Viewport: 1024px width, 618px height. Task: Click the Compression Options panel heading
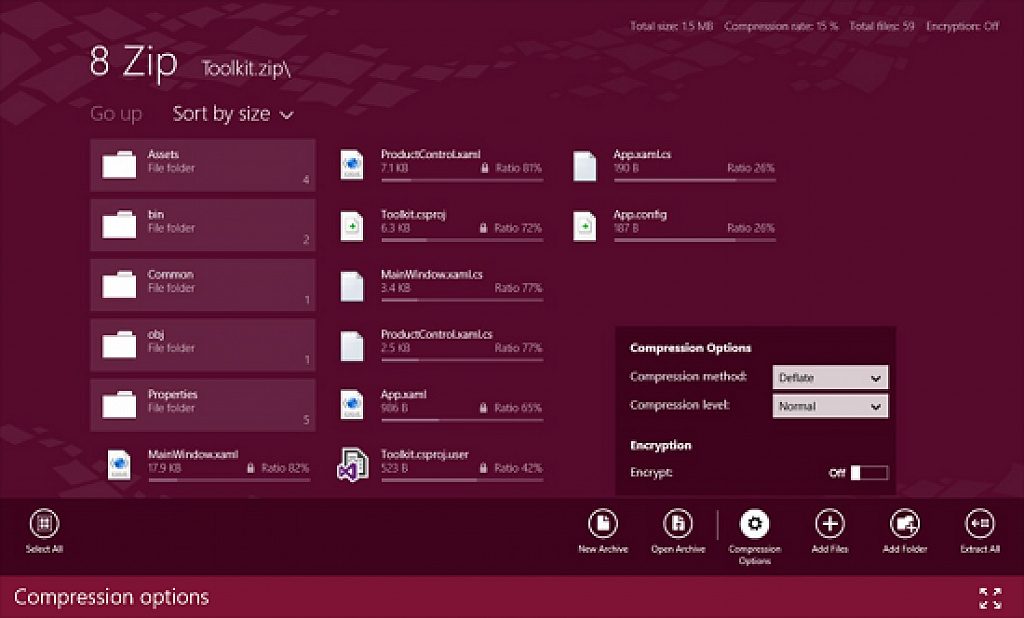pos(690,348)
